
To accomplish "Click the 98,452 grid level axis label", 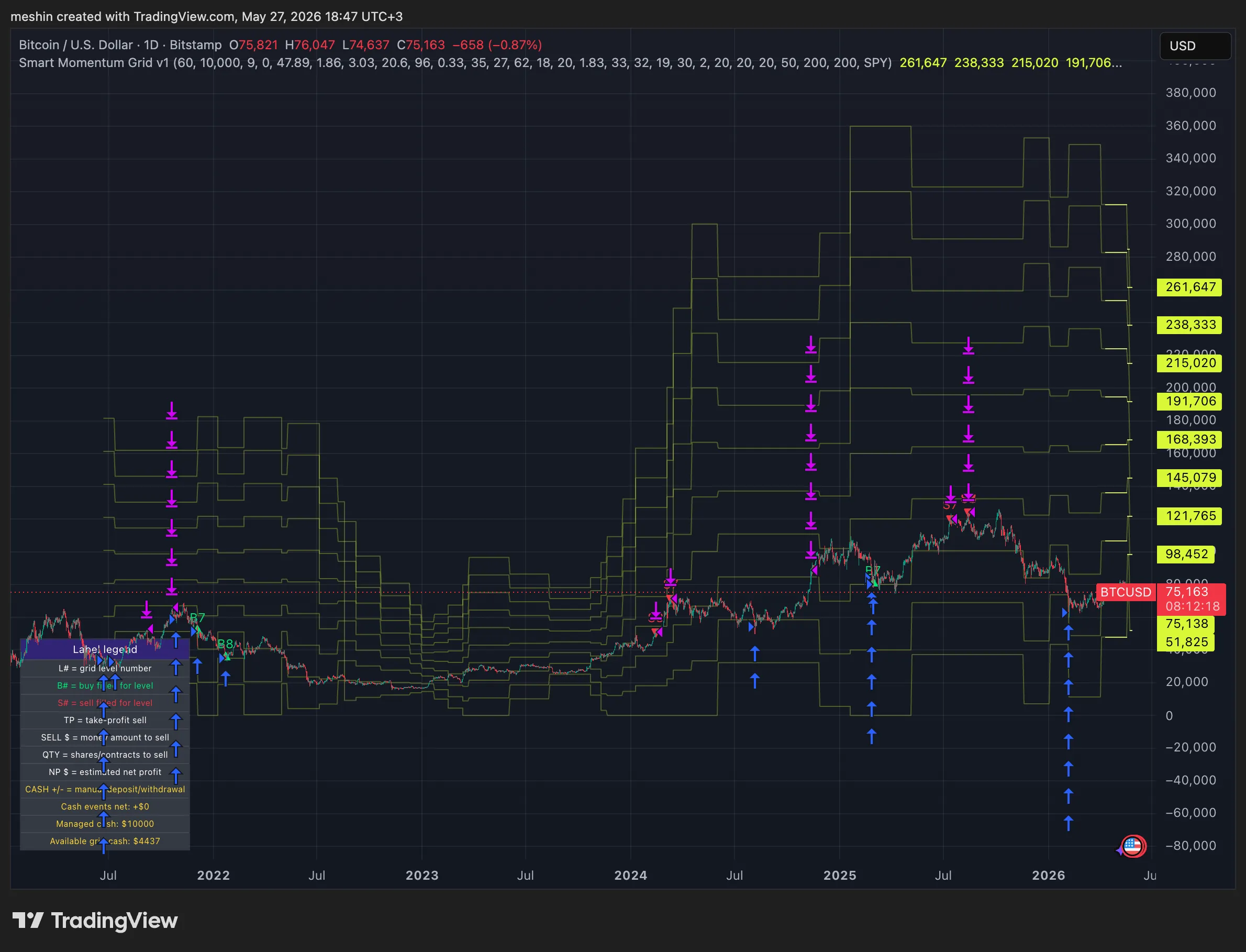I will pos(1185,554).
